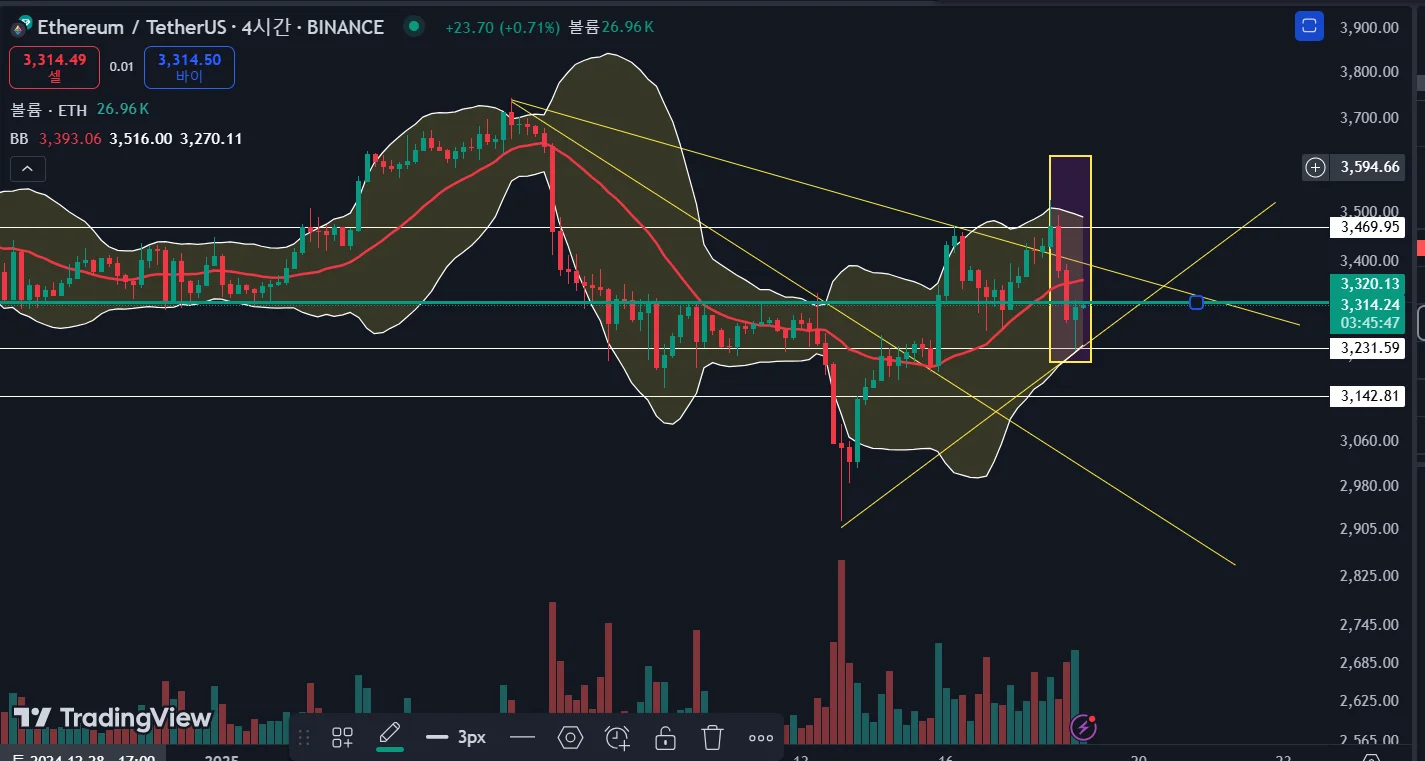Viewport: 1425px width, 761px height.
Task: Open drawing settings hexagon icon
Action: (x=570, y=738)
